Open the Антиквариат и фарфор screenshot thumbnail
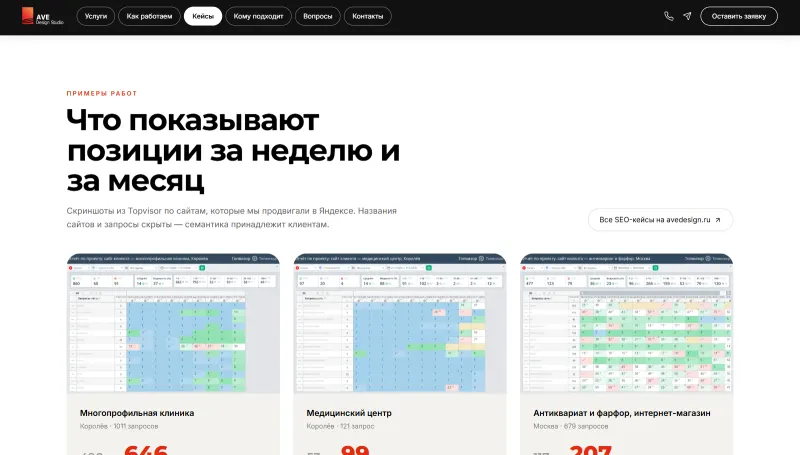This screenshot has width=800, height=455. tap(627, 323)
